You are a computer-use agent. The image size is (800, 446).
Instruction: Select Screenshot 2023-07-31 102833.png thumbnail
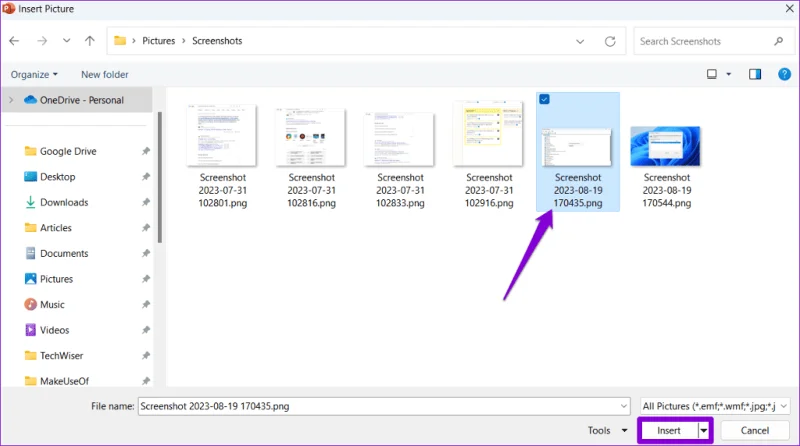tap(400, 139)
